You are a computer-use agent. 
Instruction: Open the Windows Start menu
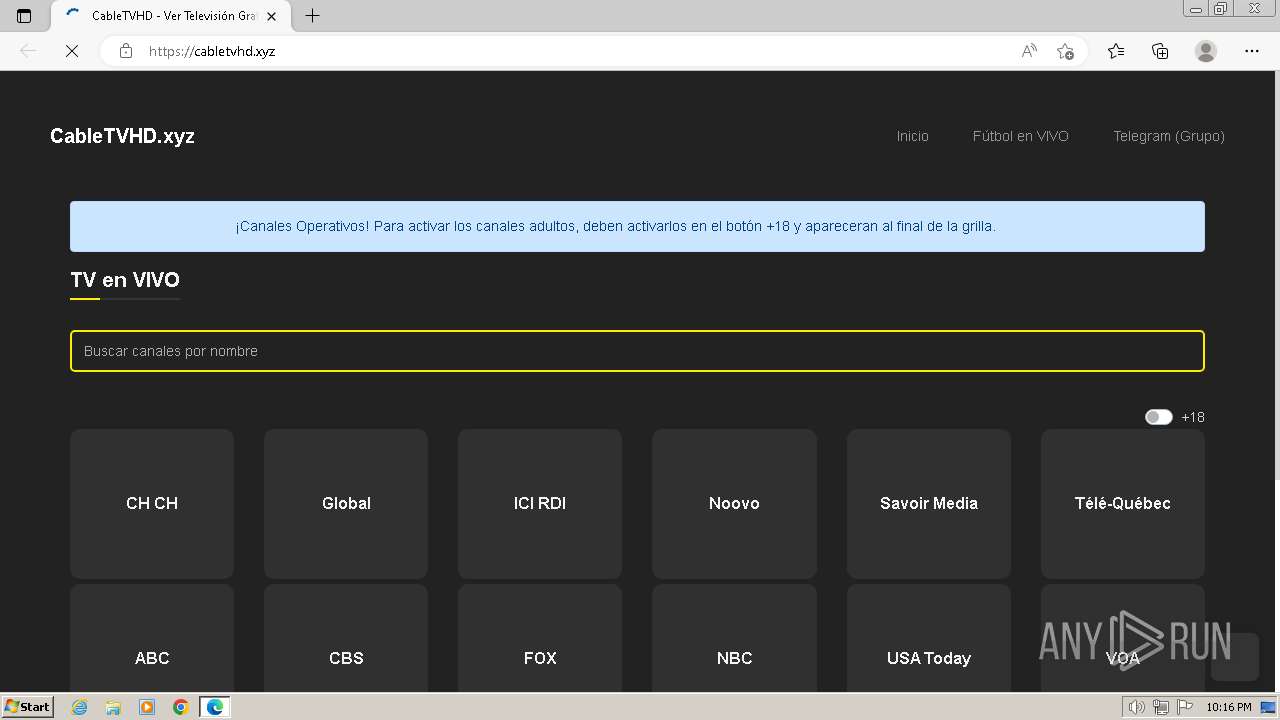pyautogui.click(x=28, y=707)
